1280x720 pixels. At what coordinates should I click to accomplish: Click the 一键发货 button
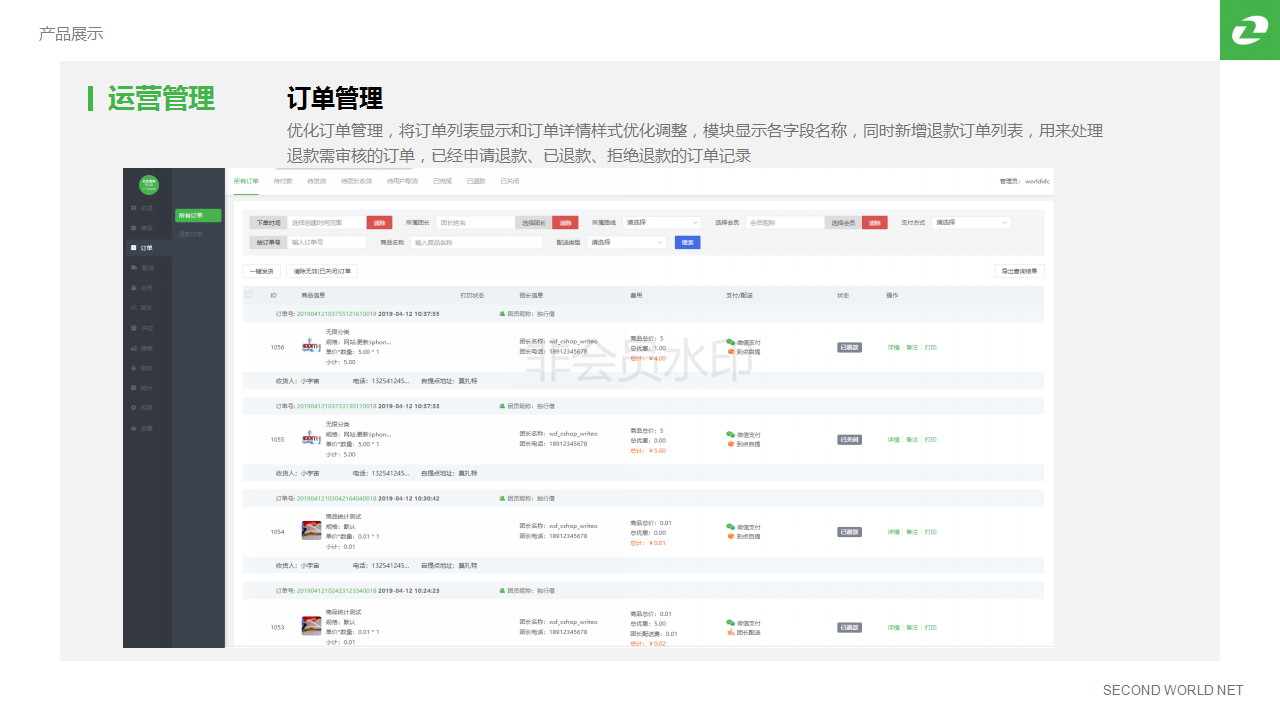(261, 271)
